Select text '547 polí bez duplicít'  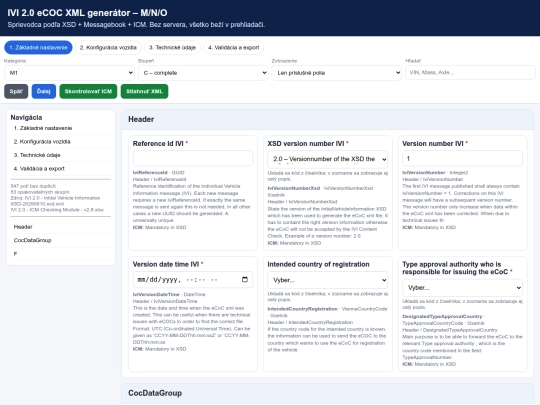(33, 186)
